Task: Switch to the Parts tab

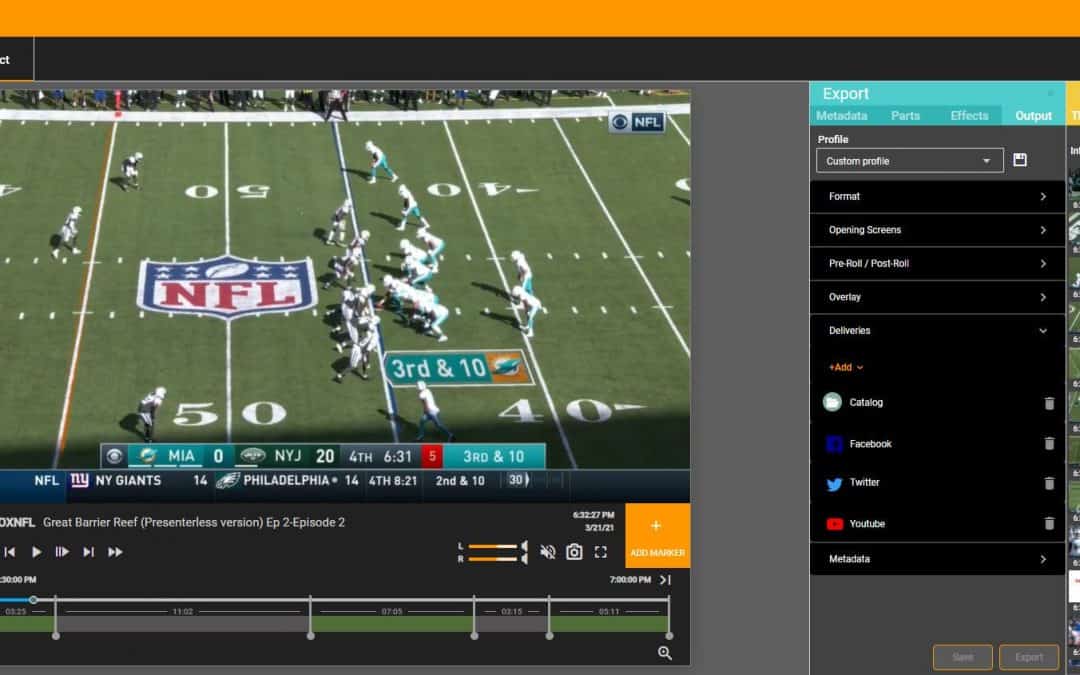Action: (905, 116)
